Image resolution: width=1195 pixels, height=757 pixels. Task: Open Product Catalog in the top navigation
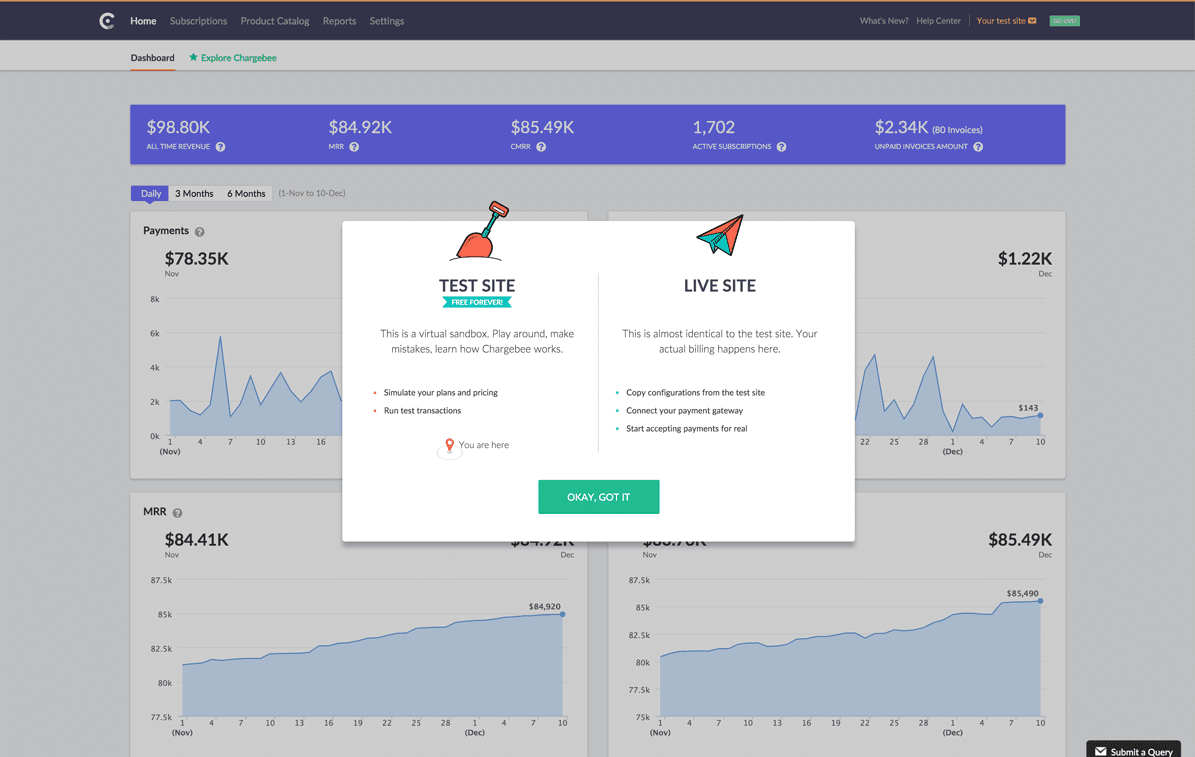pyautogui.click(x=275, y=21)
